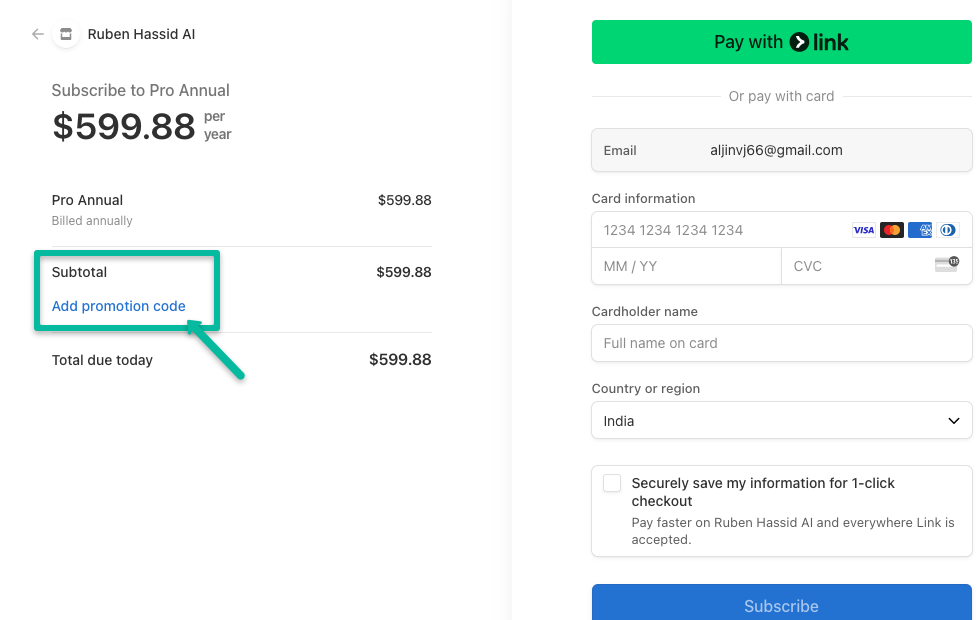Image resolution: width=978 pixels, height=620 pixels.
Task: Enable save information for 1-click checkout
Action: pyautogui.click(x=611, y=482)
